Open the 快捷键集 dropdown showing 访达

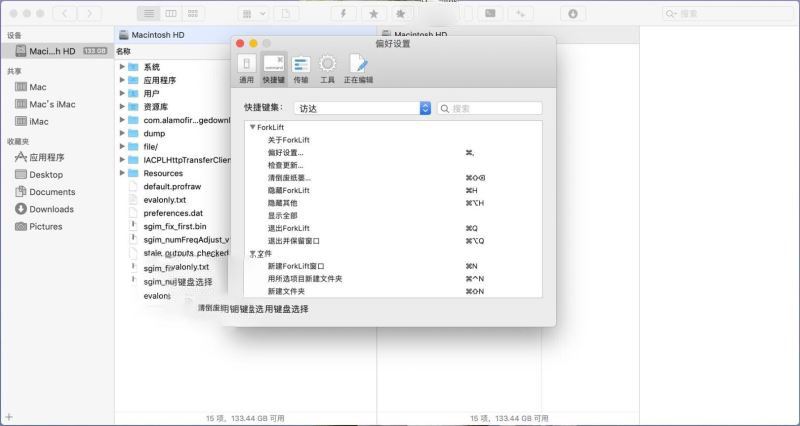click(x=362, y=108)
